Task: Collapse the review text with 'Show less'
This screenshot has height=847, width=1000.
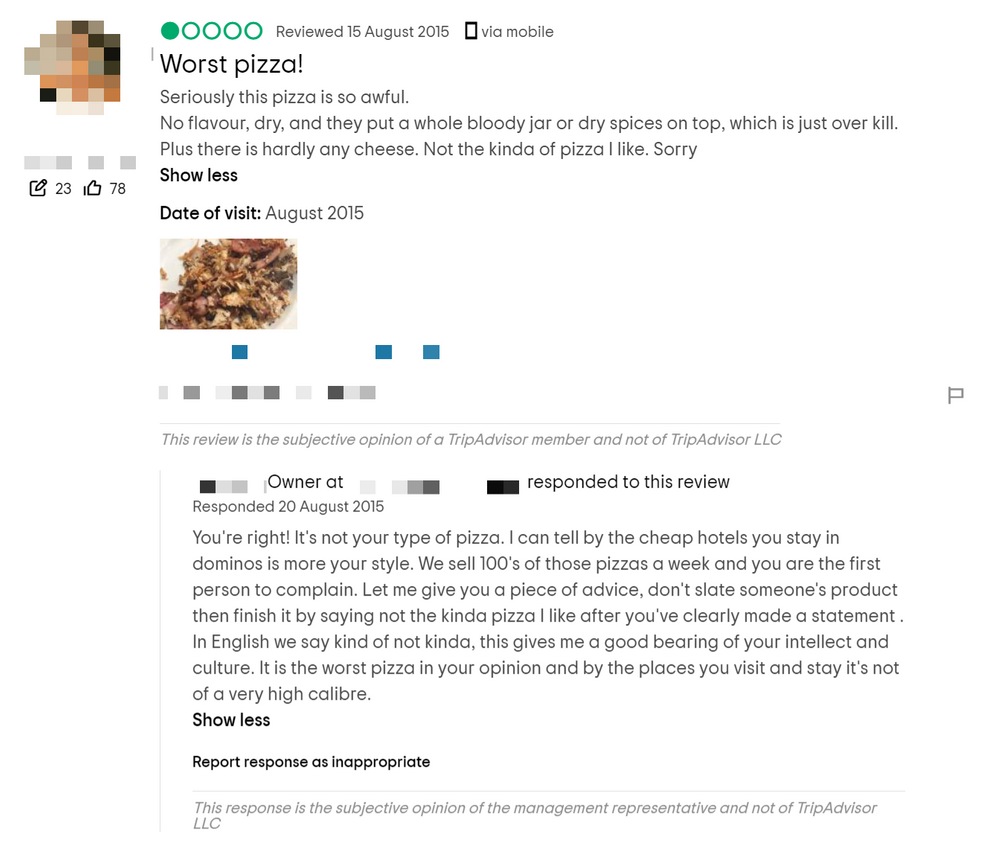Action: pyautogui.click(x=198, y=175)
